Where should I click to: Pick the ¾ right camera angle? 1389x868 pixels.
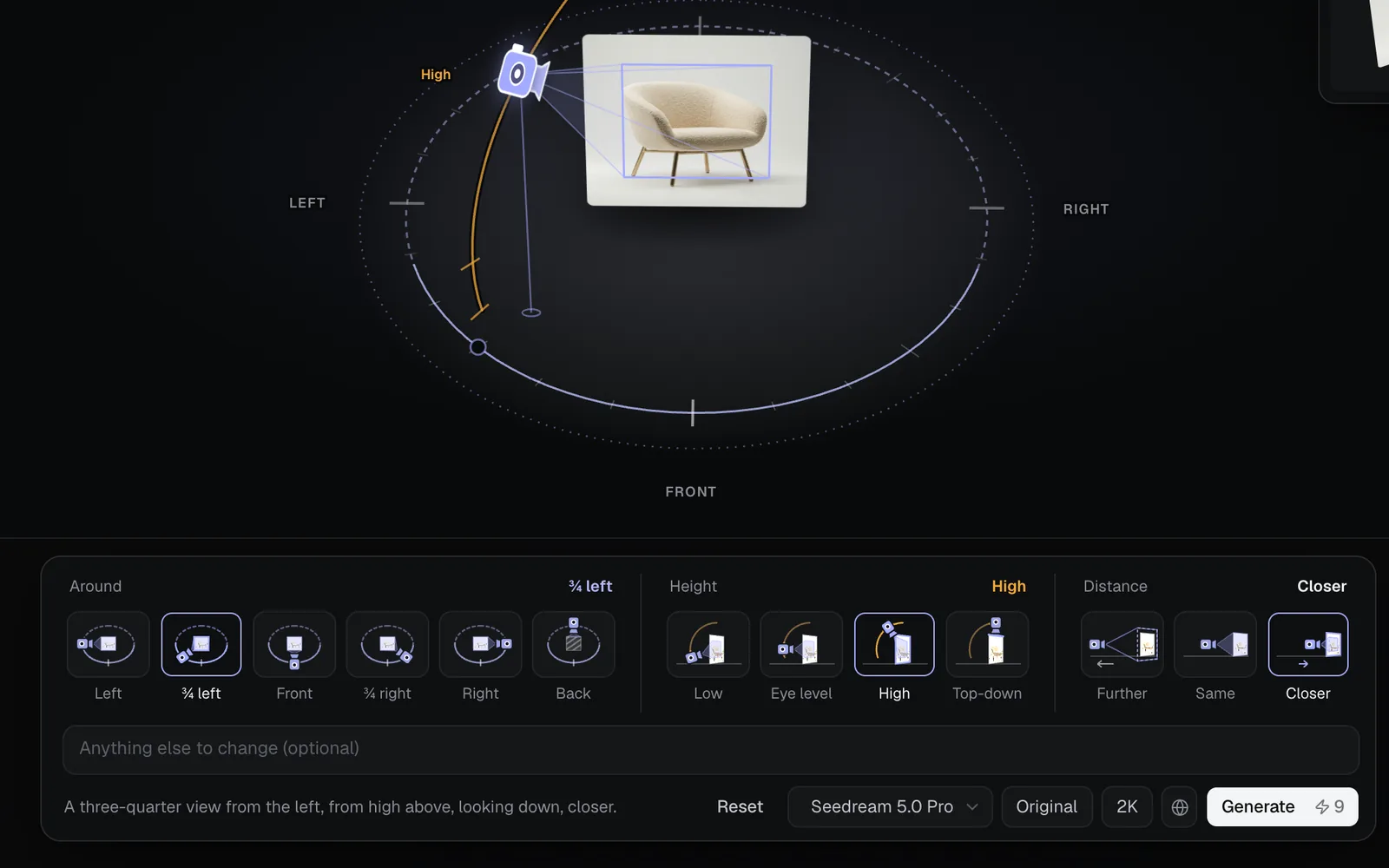[x=387, y=644]
